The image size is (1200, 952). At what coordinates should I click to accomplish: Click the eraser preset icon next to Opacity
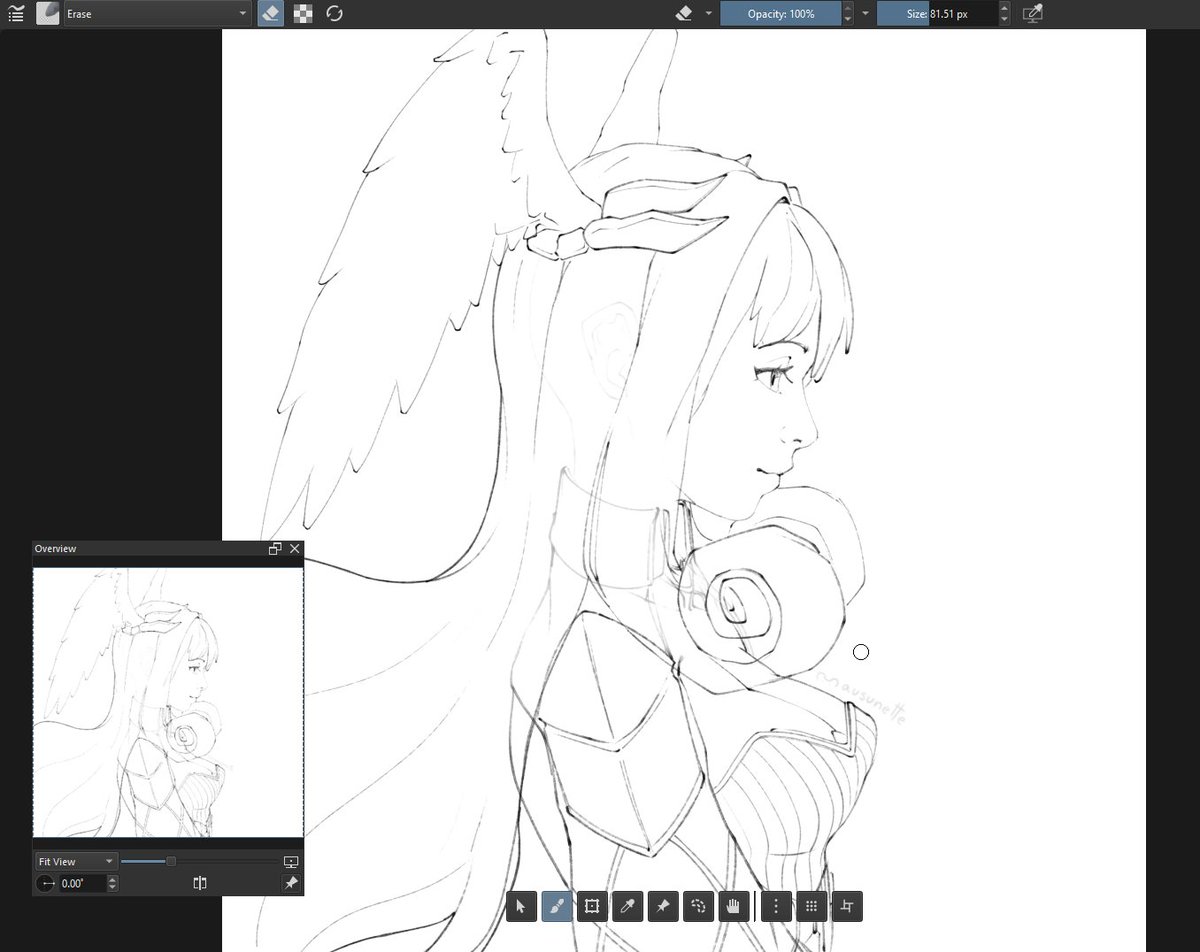click(684, 14)
